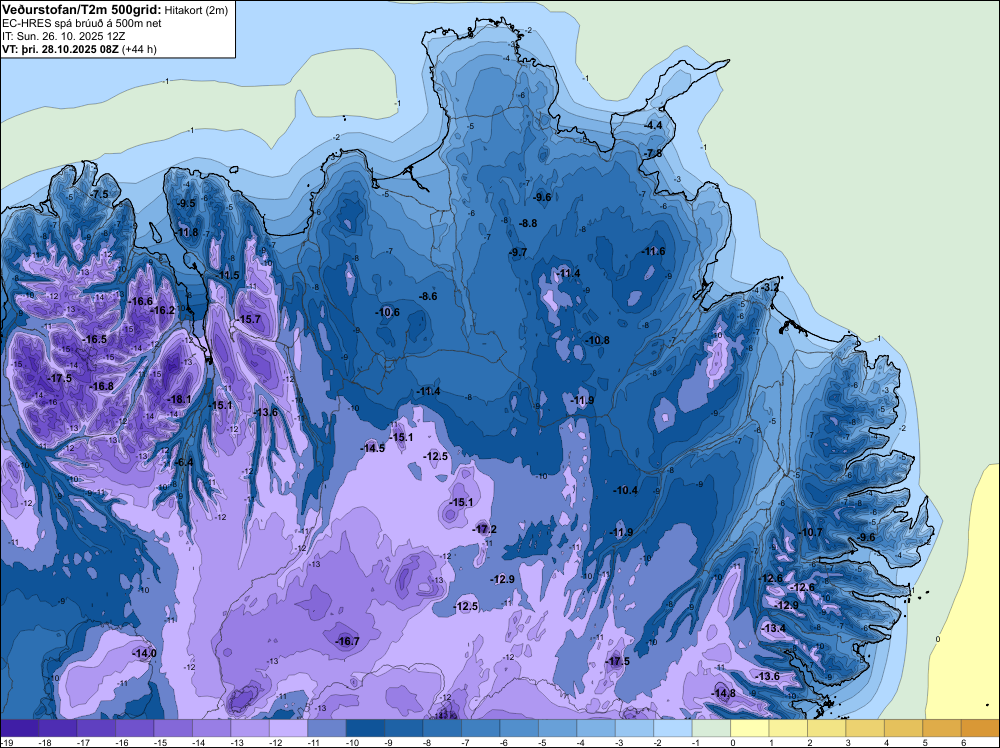
Task: Click the orange legend swatch right of 6
Action: pos(980,728)
